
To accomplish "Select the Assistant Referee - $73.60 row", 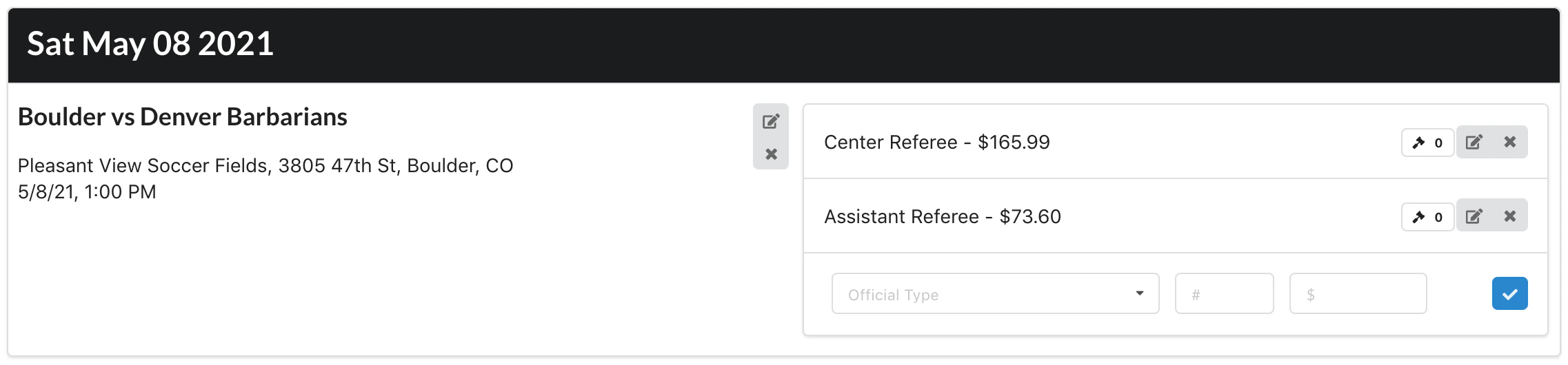I will pyautogui.click(x=1176, y=216).
